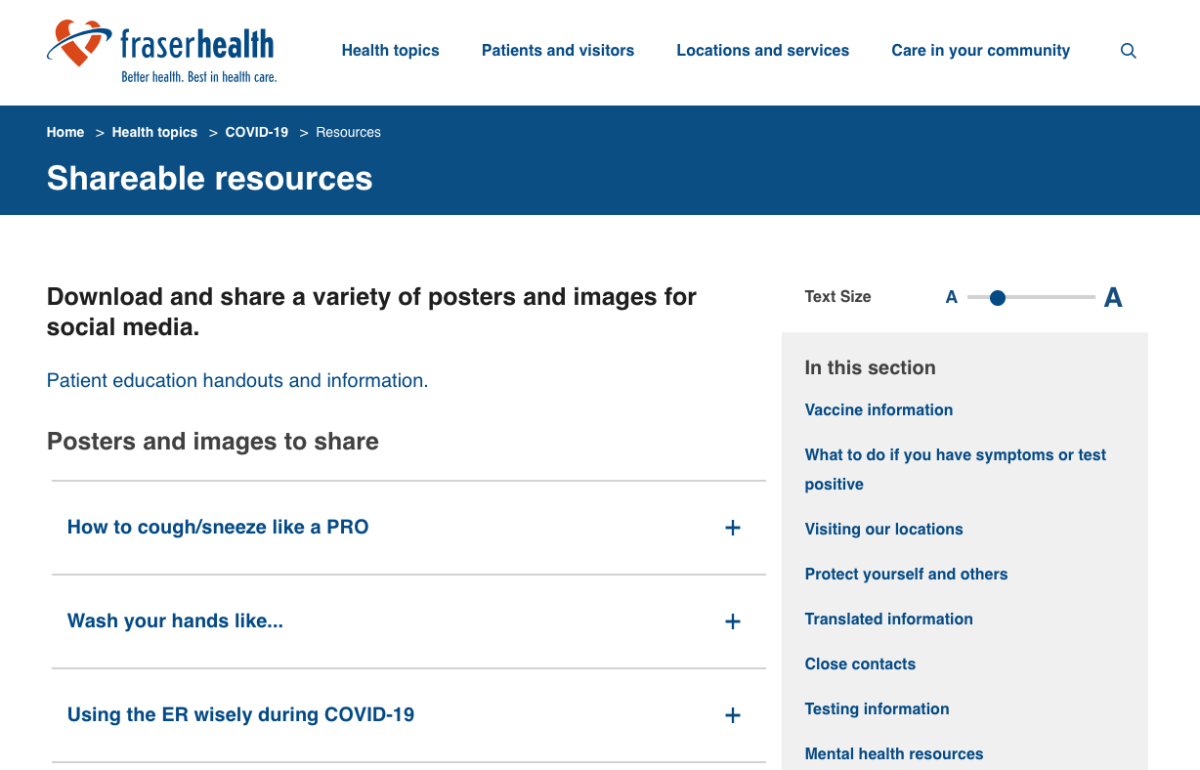The height and width of the screenshot is (770, 1200).
Task: Go to Vaccine information page
Action: click(x=878, y=410)
